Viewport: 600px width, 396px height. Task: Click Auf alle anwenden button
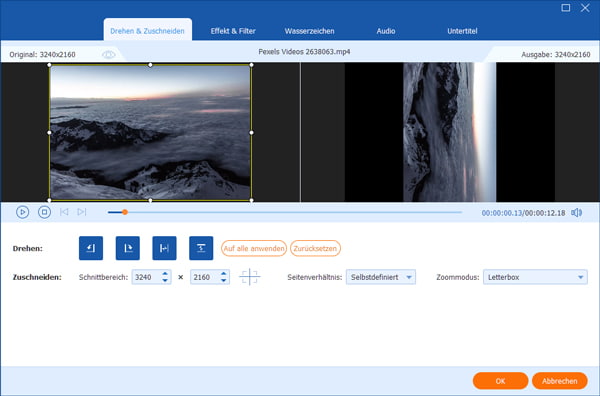pos(254,248)
